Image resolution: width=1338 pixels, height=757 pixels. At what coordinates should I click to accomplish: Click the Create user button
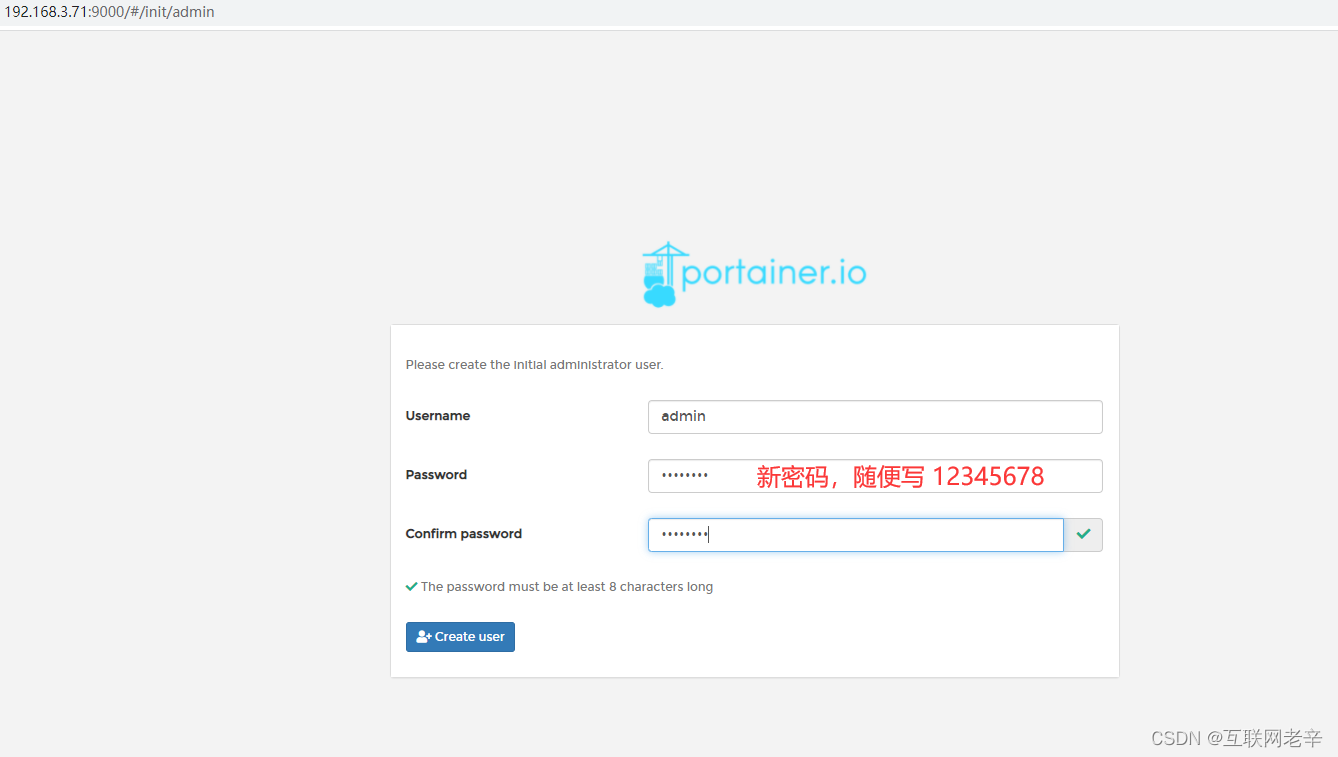[x=460, y=637]
